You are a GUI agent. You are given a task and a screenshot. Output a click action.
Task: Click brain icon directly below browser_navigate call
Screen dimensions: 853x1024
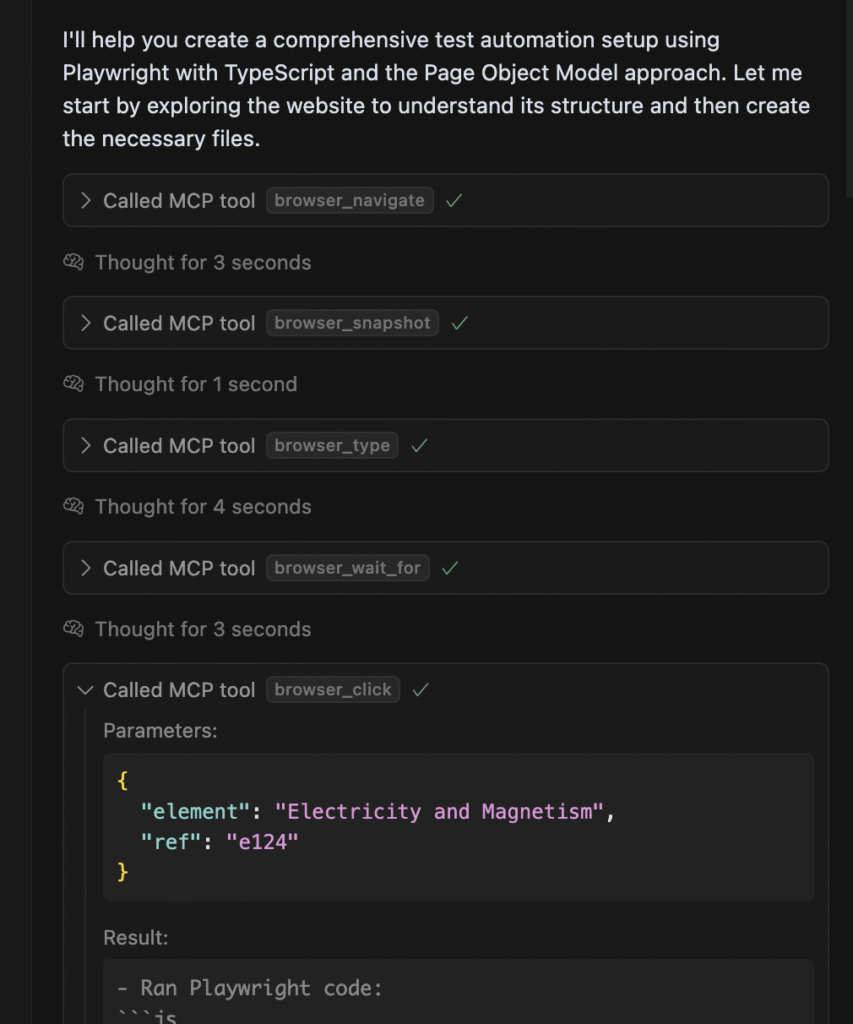[73, 263]
